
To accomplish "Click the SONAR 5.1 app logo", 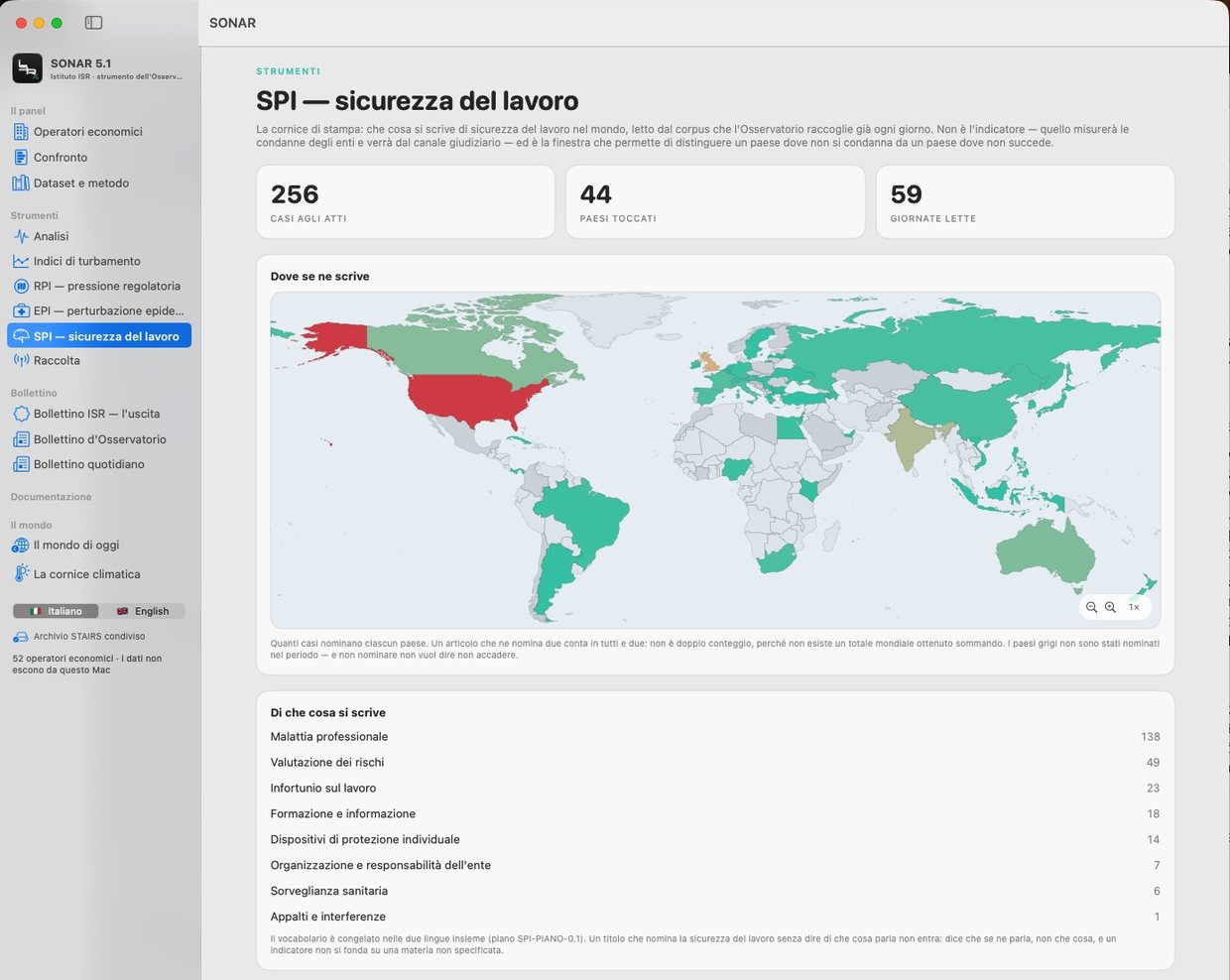I will pyautogui.click(x=27, y=68).
